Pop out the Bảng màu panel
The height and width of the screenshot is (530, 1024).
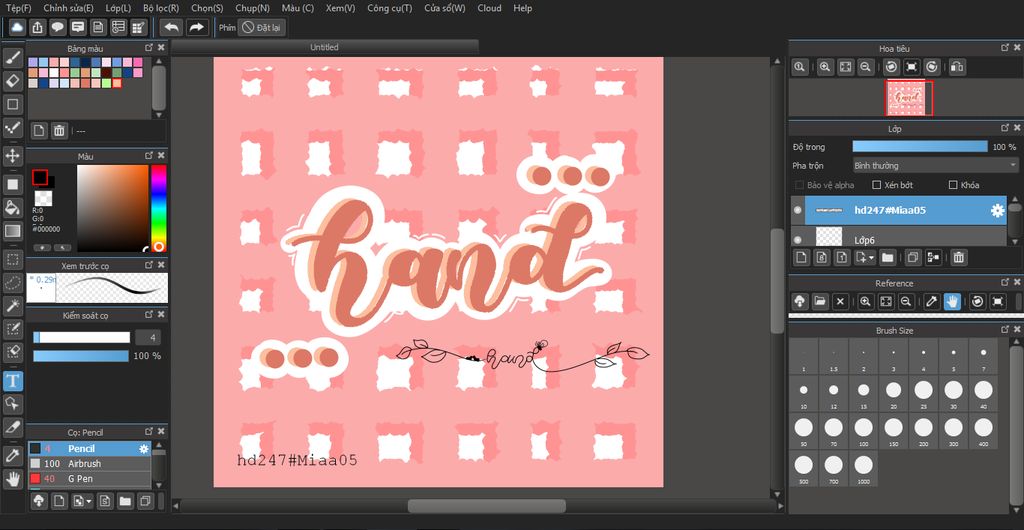point(149,48)
